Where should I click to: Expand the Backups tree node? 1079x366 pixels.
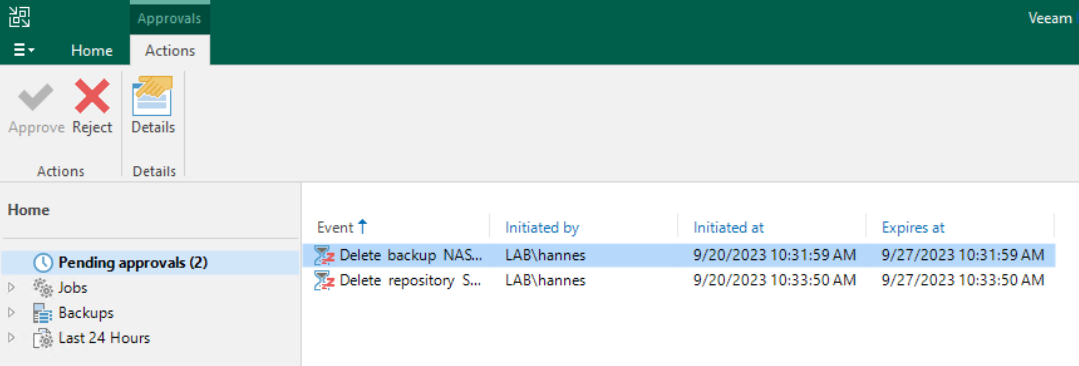click(x=11, y=313)
